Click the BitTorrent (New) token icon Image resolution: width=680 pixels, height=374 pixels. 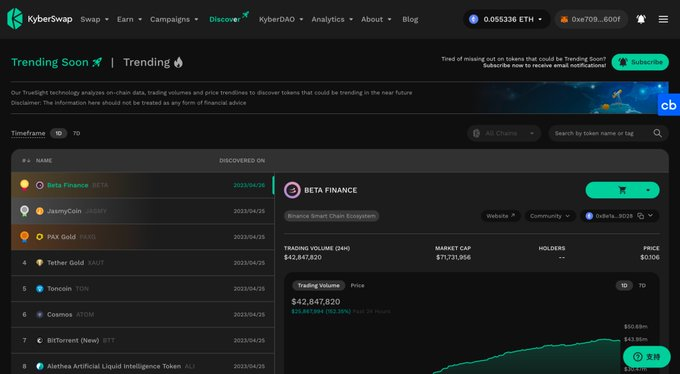[39, 340]
